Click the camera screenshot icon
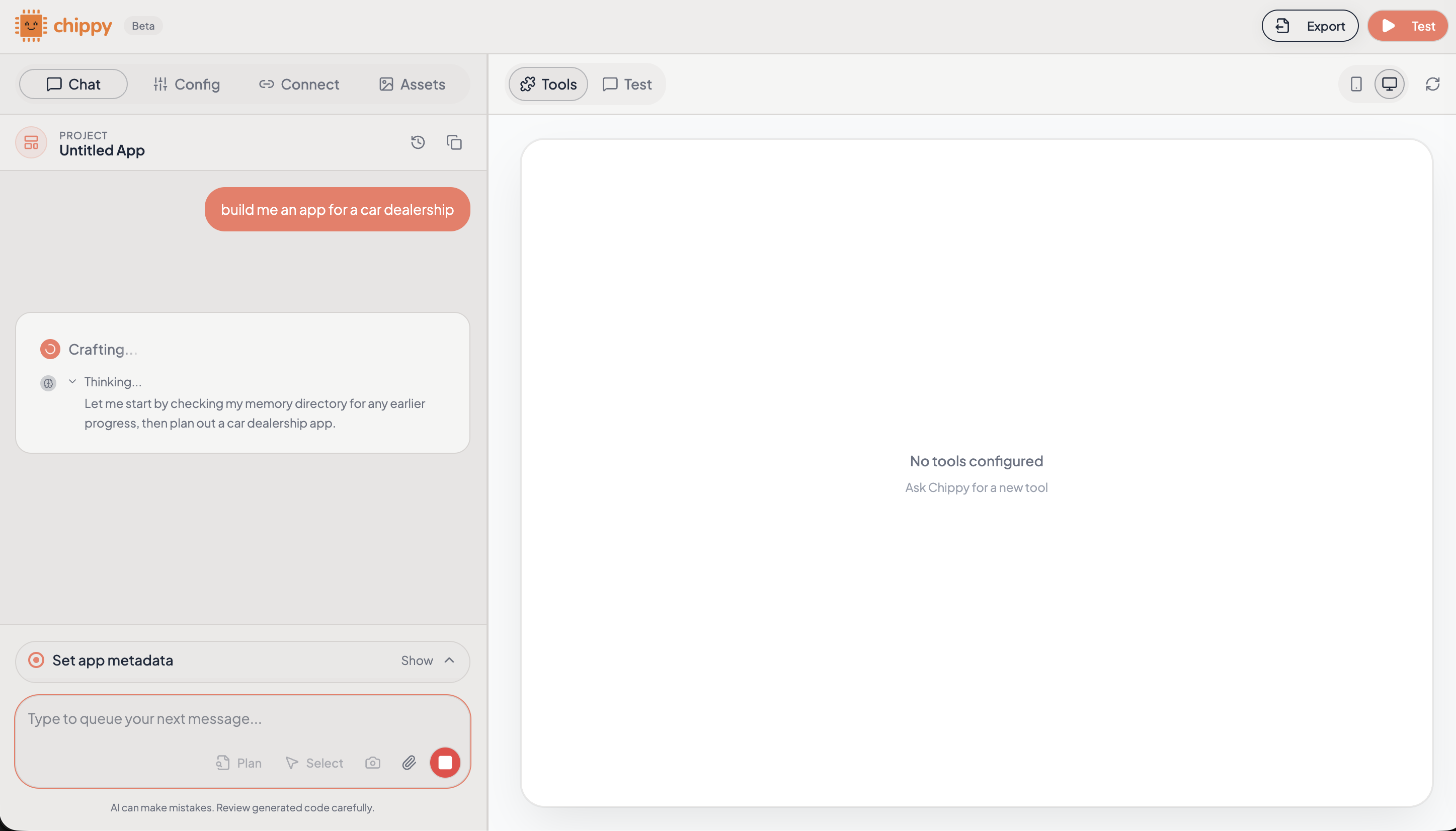This screenshot has height=831, width=1456. (x=373, y=763)
